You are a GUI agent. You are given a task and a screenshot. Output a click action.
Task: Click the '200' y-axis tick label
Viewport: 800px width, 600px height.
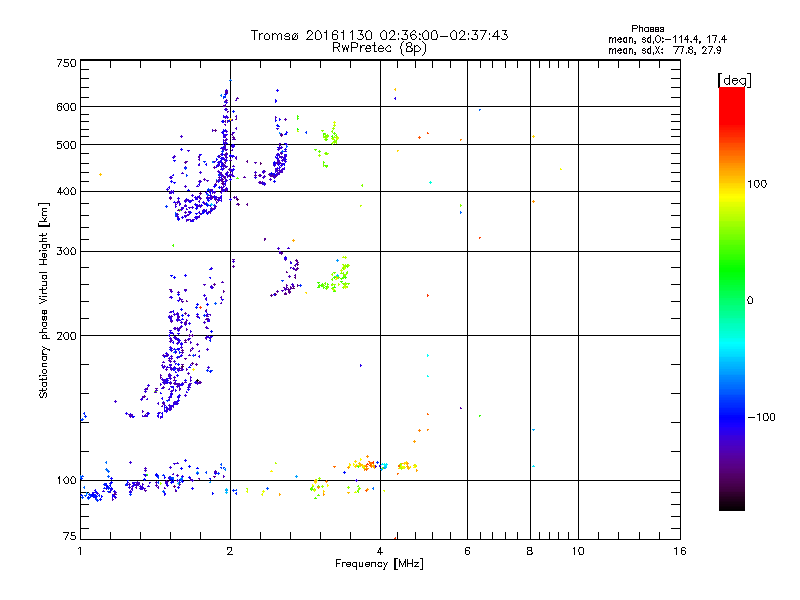pyautogui.click(x=66, y=336)
